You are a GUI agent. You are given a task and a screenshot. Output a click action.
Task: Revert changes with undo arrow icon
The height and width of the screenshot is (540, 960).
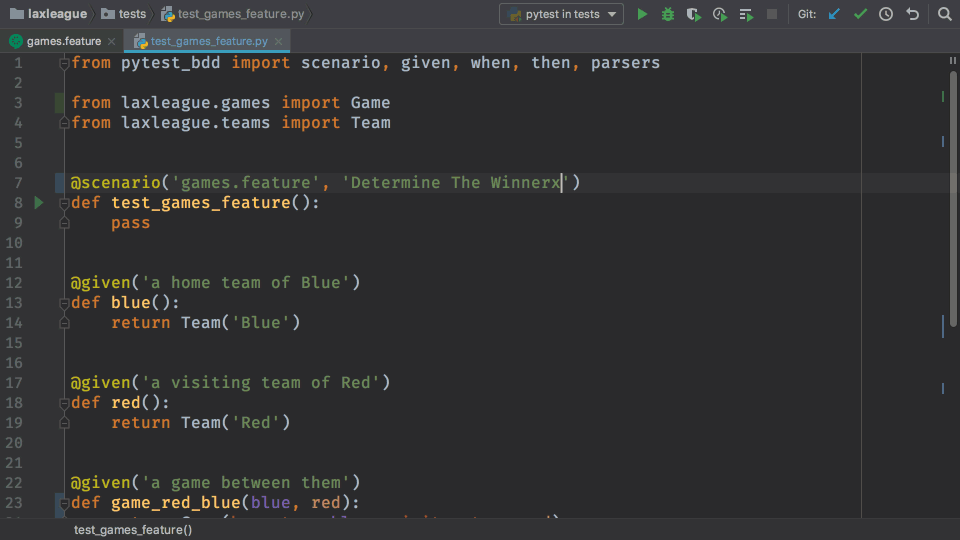(x=912, y=14)
